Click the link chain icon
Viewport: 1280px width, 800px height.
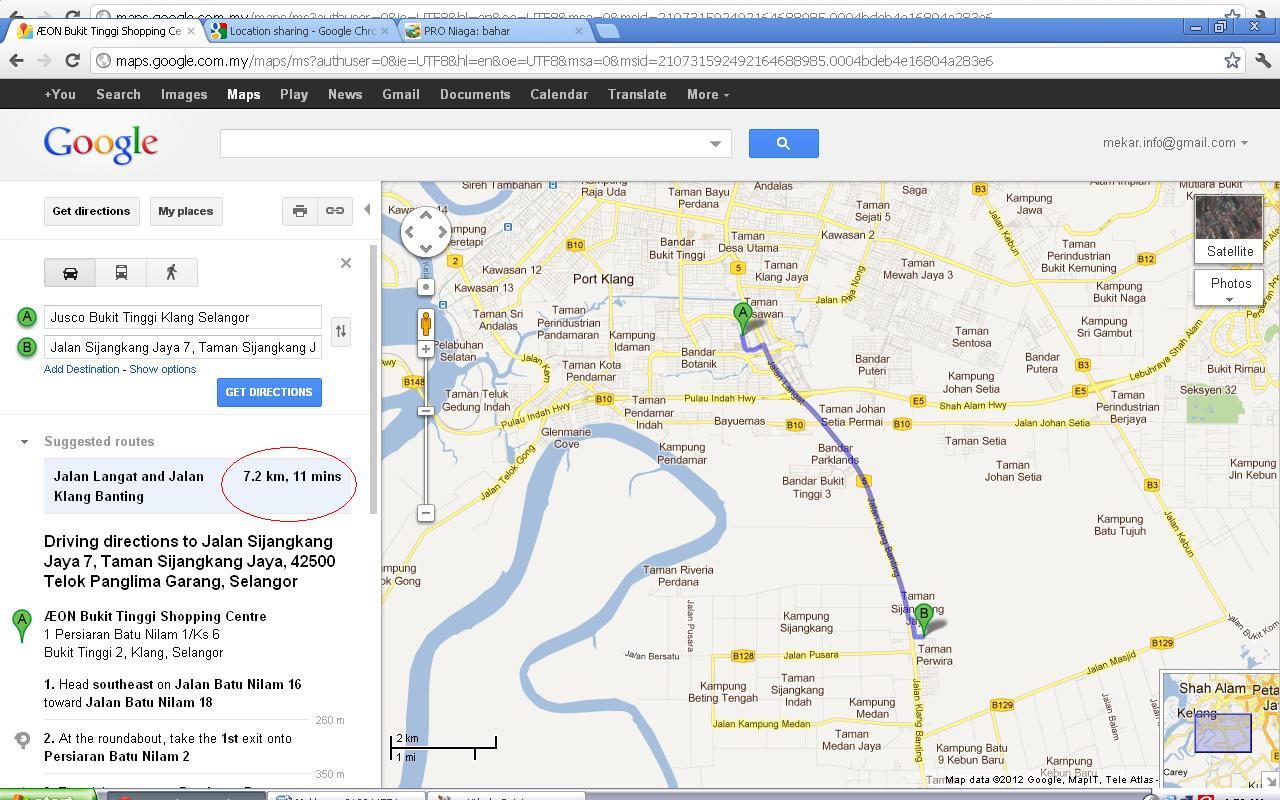334,211
